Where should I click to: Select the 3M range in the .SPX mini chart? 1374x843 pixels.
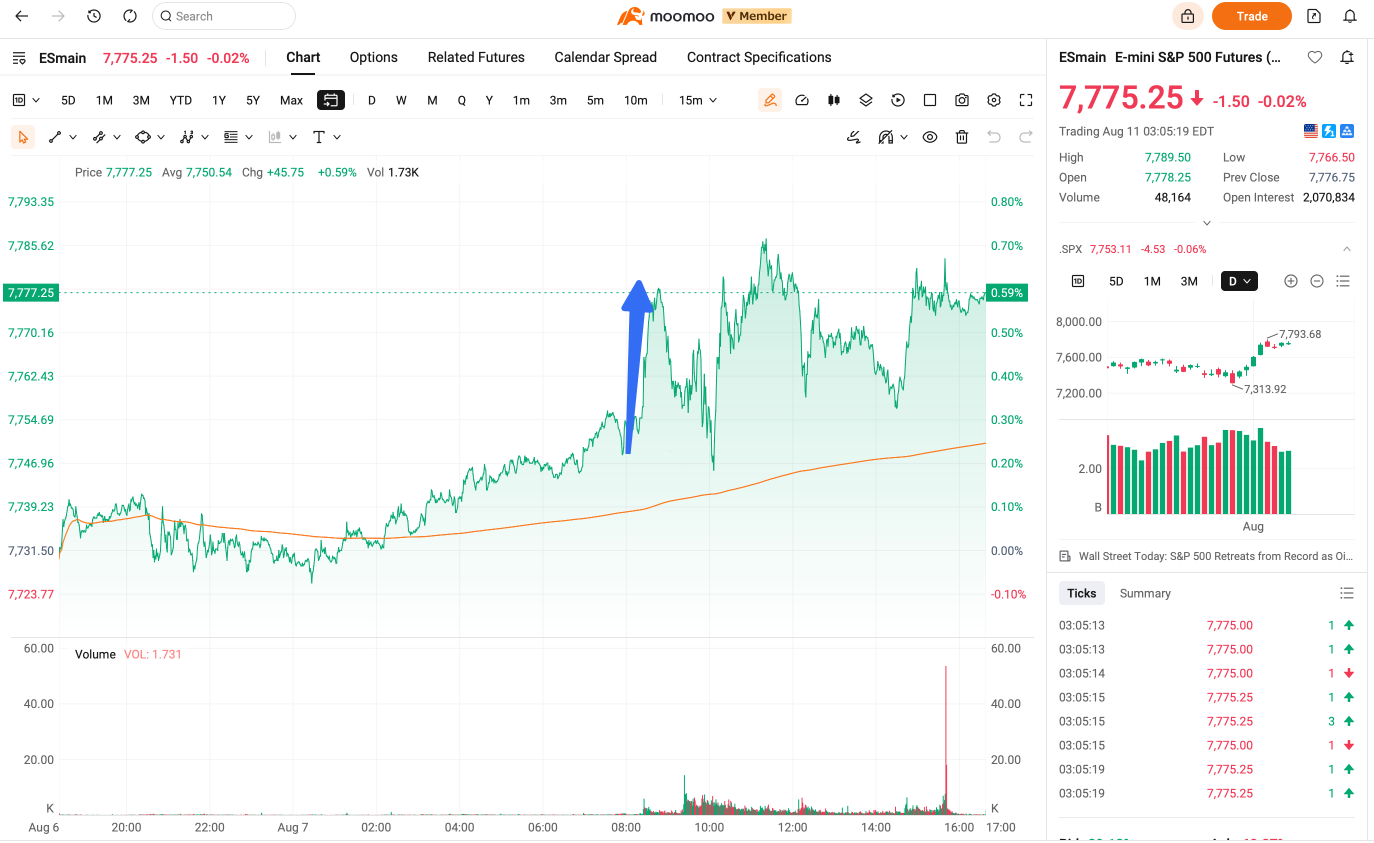point(1189,281)
